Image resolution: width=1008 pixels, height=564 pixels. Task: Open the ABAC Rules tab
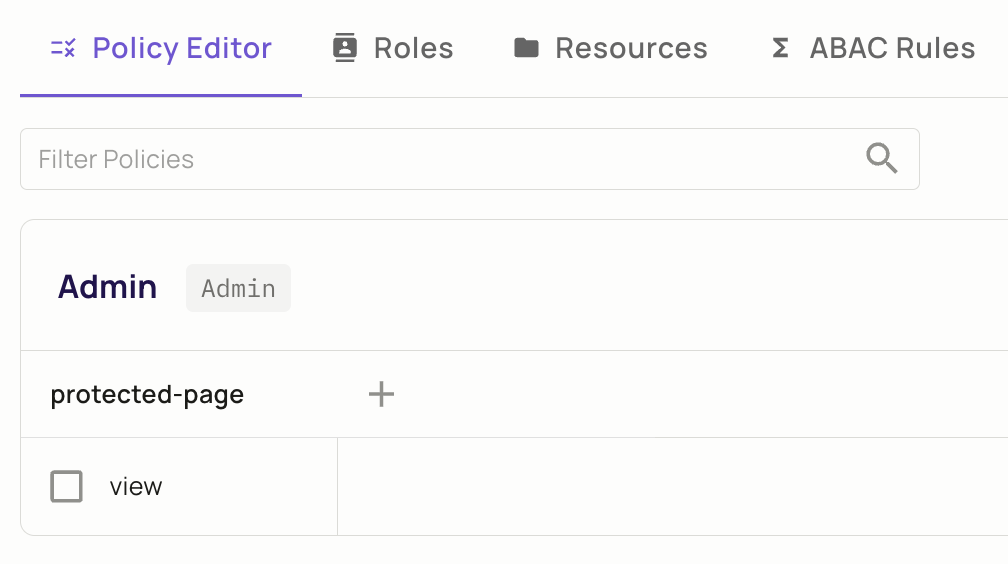click(892, 48)
